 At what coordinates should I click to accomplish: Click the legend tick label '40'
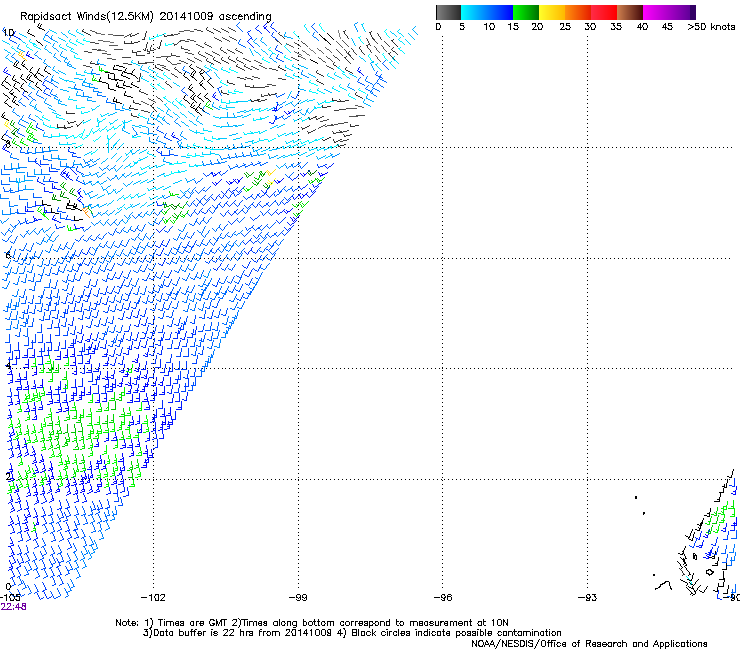[642, 27]
